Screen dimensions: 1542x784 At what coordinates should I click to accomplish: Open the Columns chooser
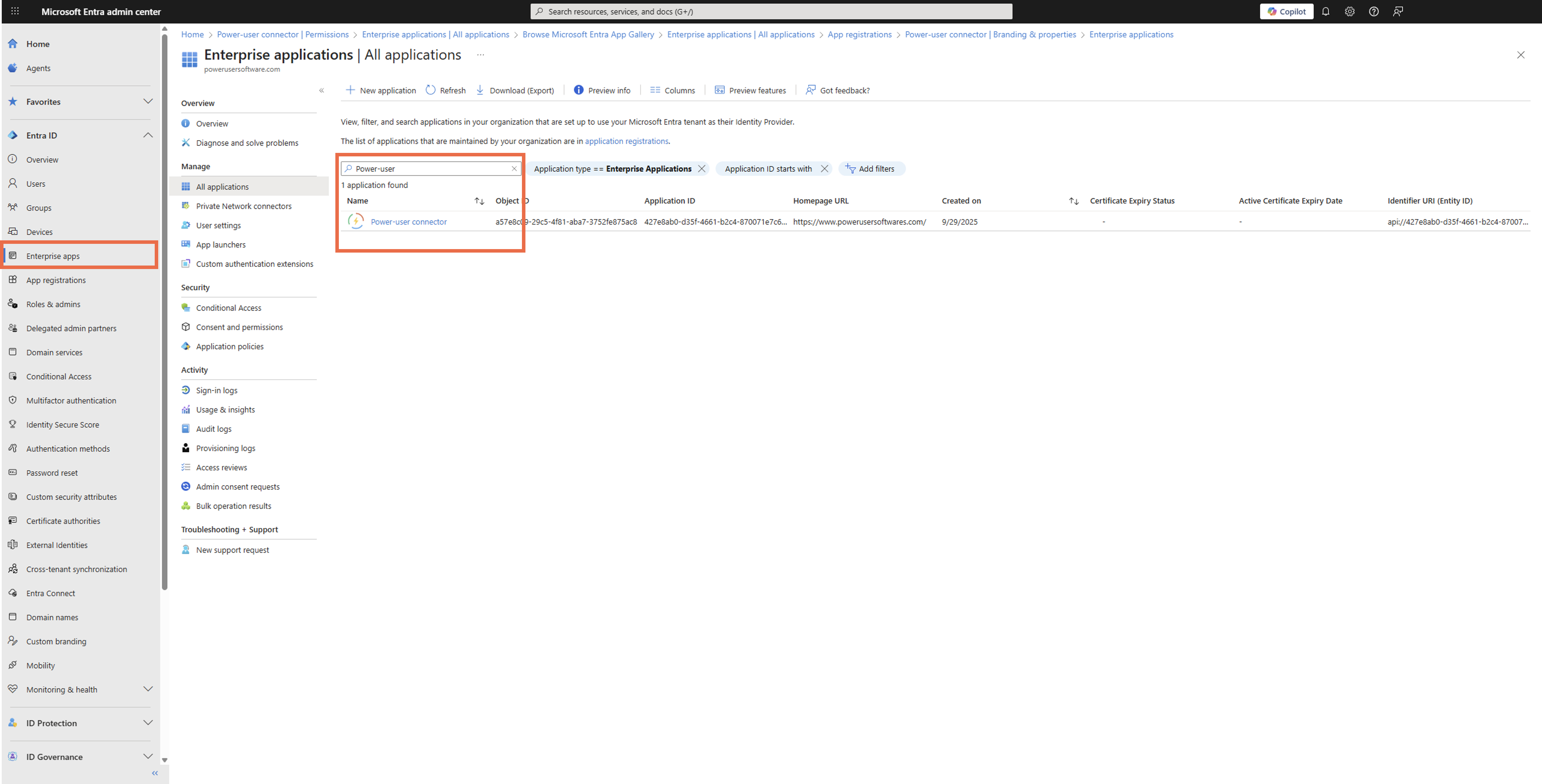pos(672,90)
